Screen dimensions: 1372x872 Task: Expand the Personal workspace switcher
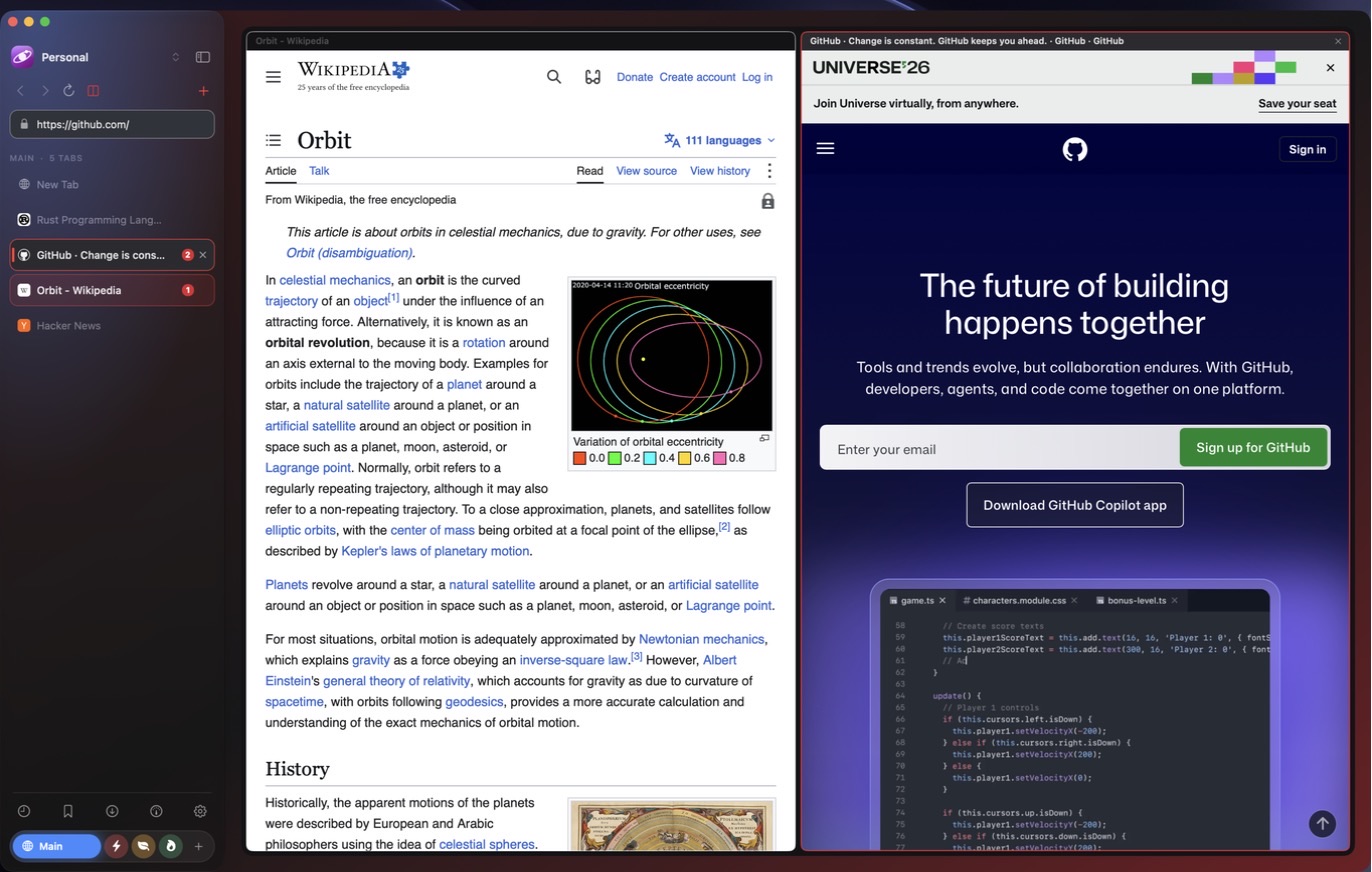176,57
